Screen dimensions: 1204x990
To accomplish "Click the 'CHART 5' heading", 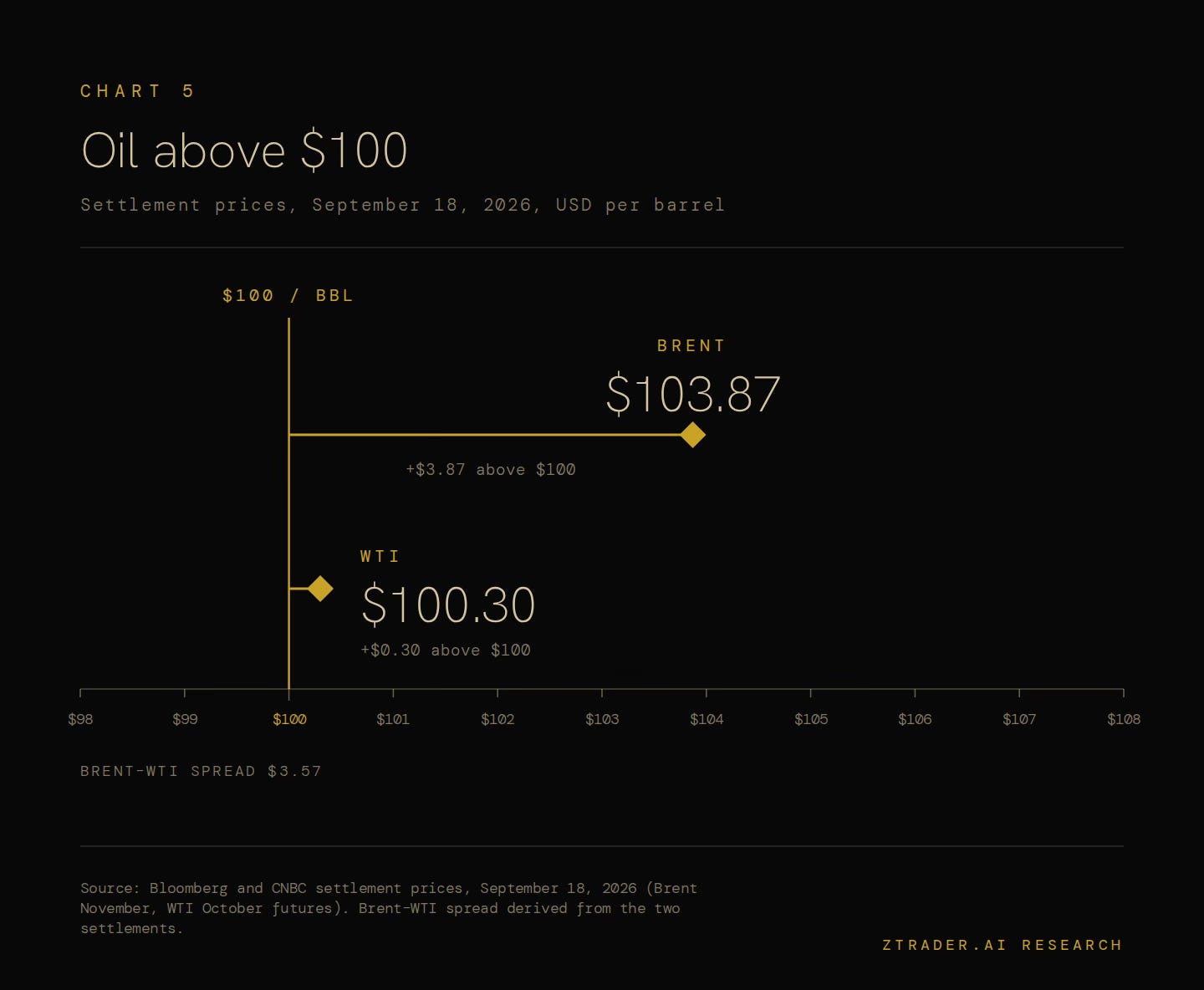I will (x=138, y=91).
